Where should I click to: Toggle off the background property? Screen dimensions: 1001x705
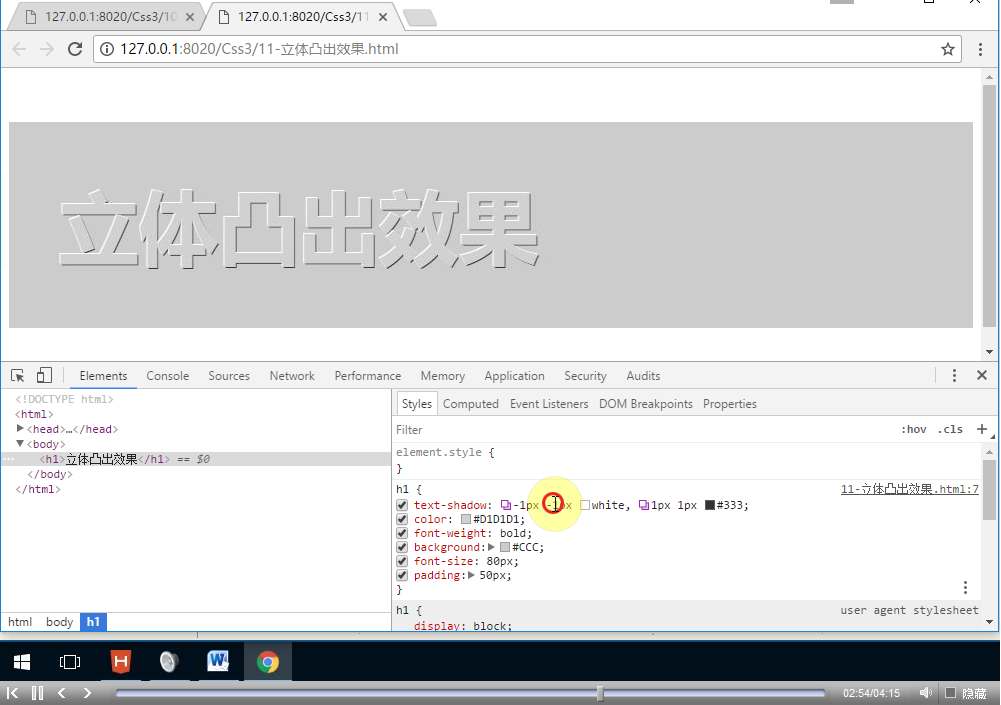pyautogui.click(x=402, y=547)
